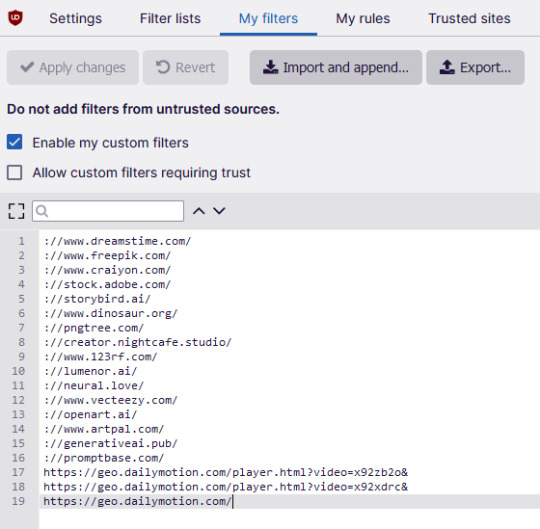
Task: Select line ://www.dreamstime.com/
Action: 117,241
